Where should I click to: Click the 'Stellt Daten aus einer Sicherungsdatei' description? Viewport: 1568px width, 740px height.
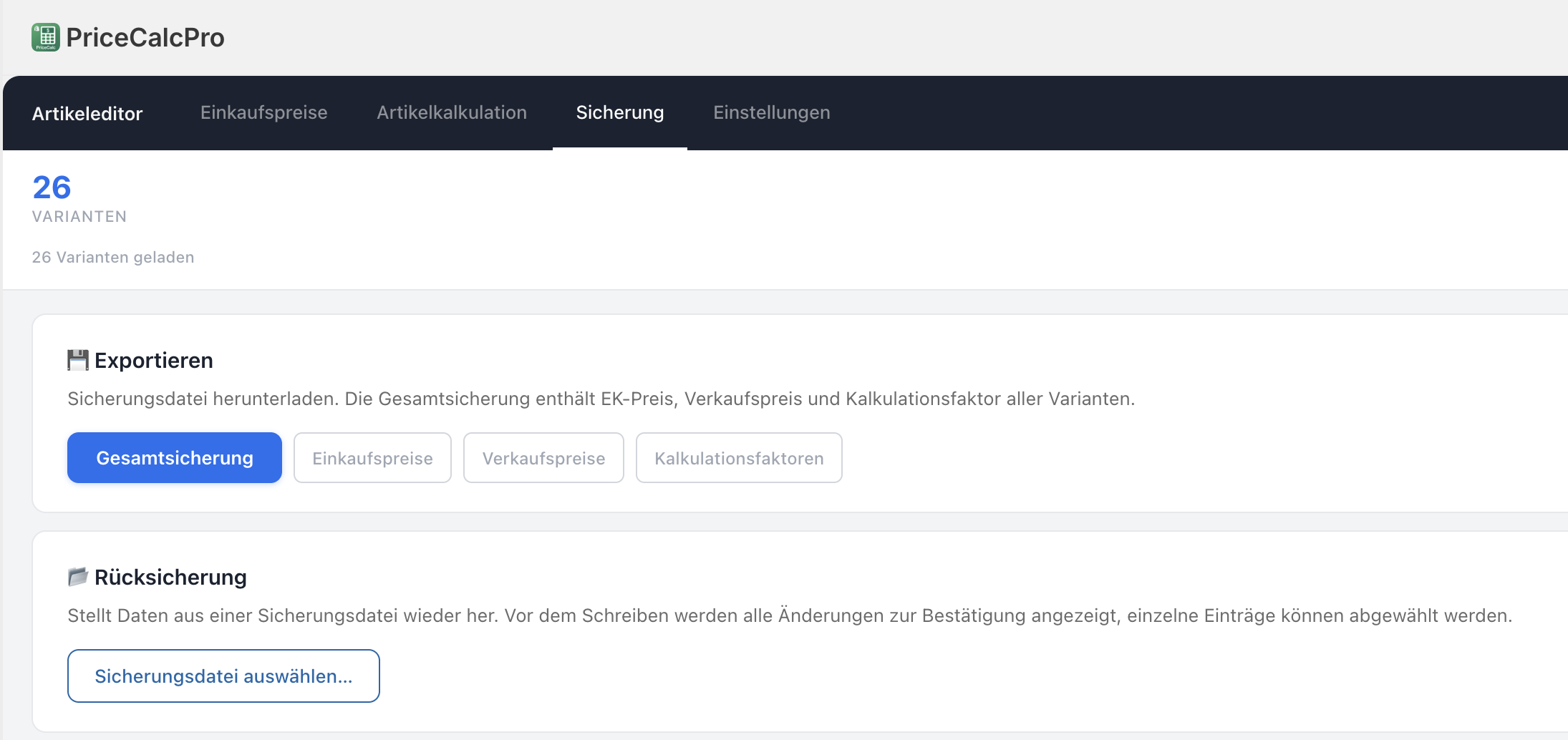[x=790, y=615]
